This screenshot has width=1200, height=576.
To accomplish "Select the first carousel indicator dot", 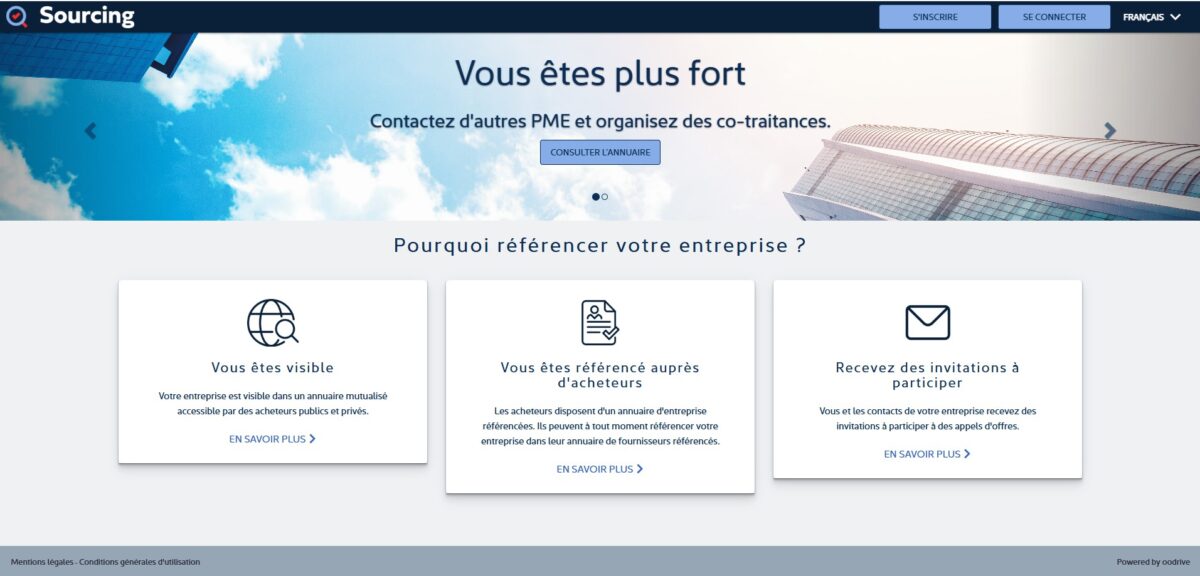I will (596, 197).
